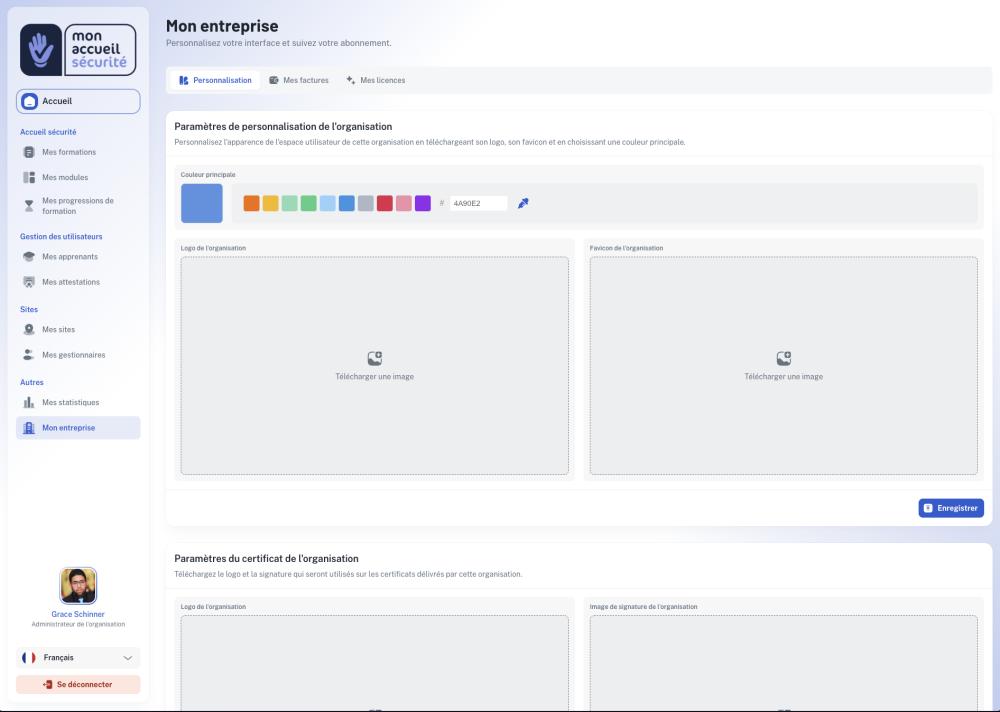
Task: Switch to the Mes licences tab
Action: pos(376,80)
